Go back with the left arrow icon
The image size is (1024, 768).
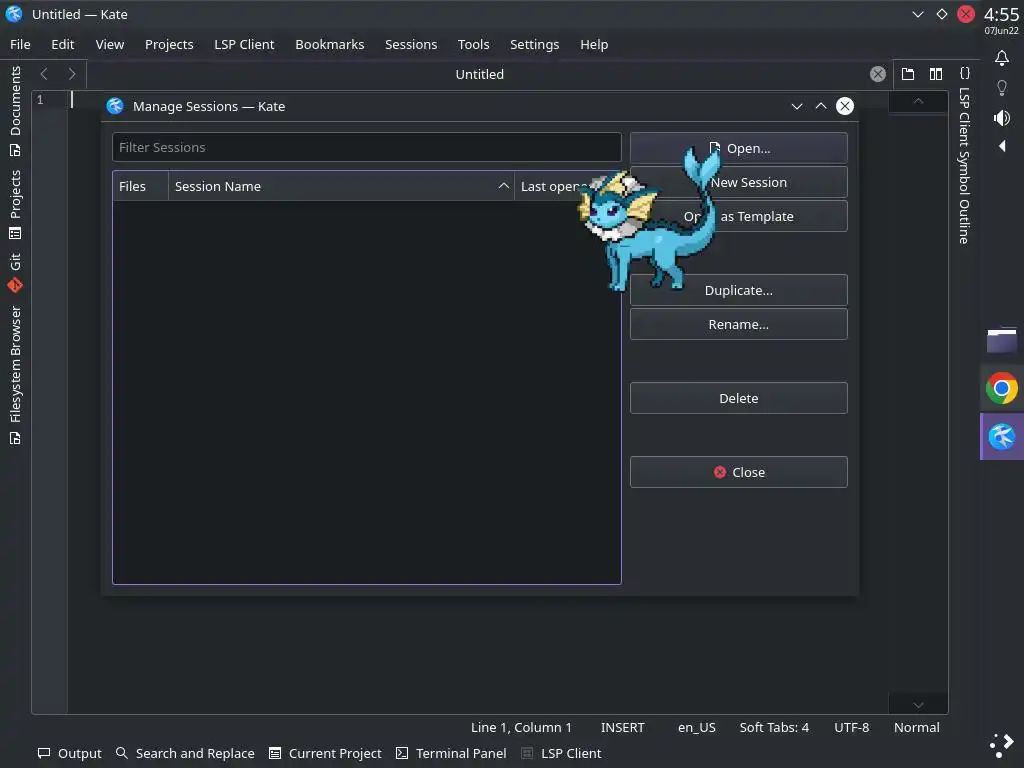(44, 74)
